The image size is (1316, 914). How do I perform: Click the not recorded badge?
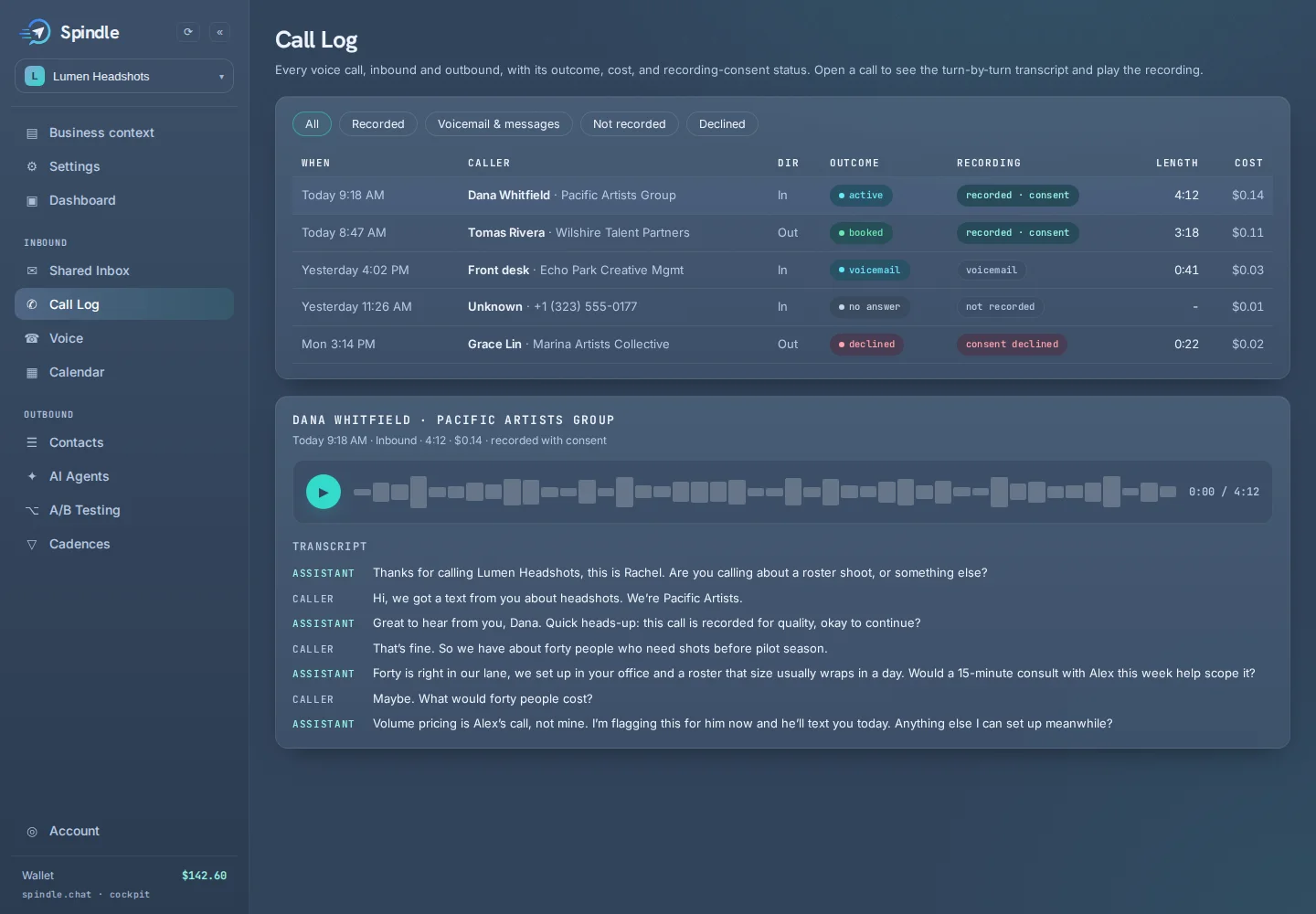tap(1000, 307)
